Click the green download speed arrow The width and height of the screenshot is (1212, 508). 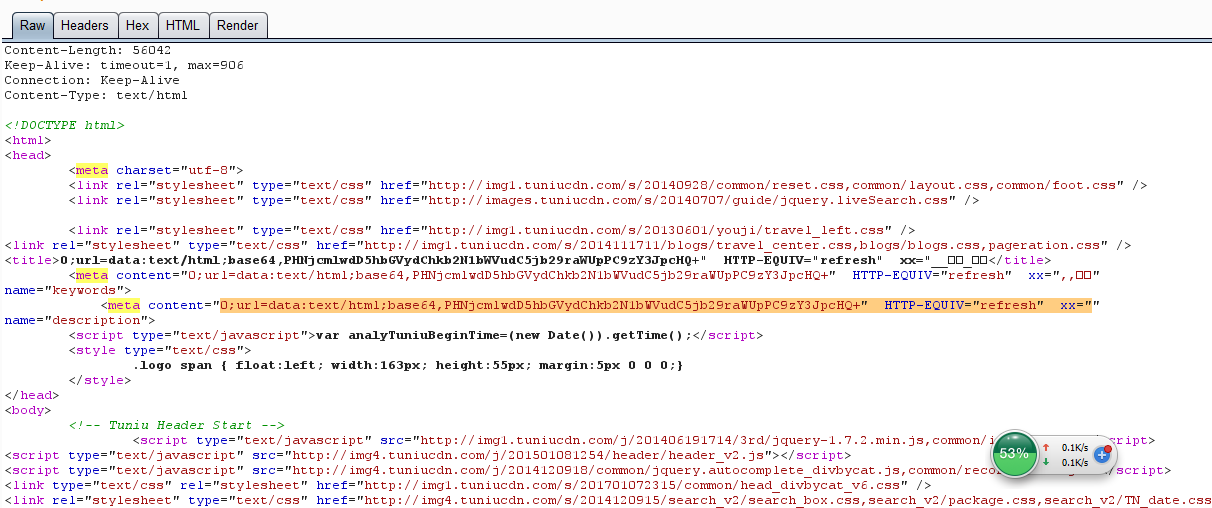pos(1046,462)
